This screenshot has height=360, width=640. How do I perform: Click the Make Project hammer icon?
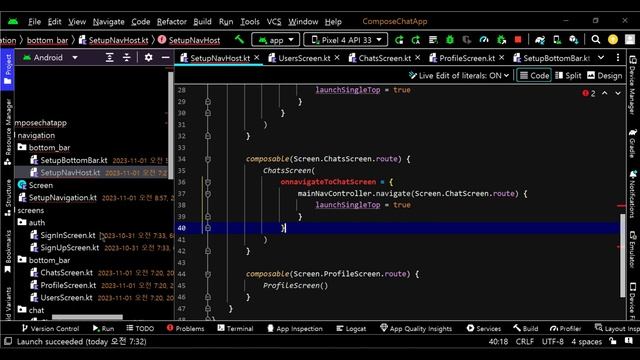[x=239, y=39]
